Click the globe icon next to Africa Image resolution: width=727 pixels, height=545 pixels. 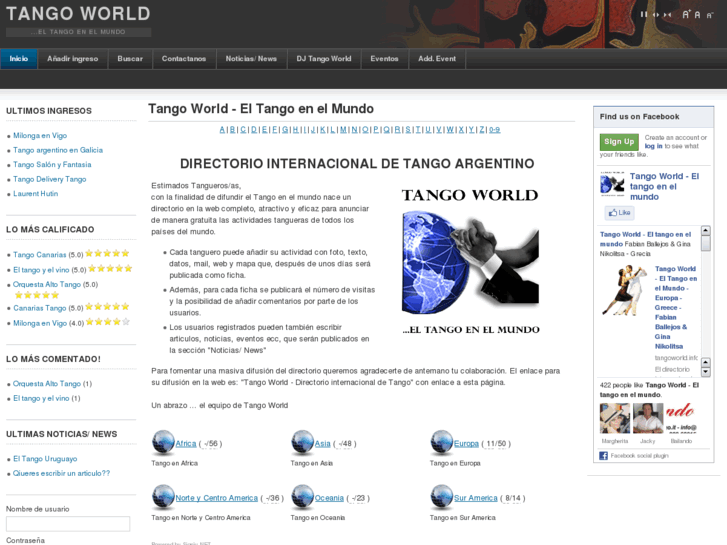[163, 442]
